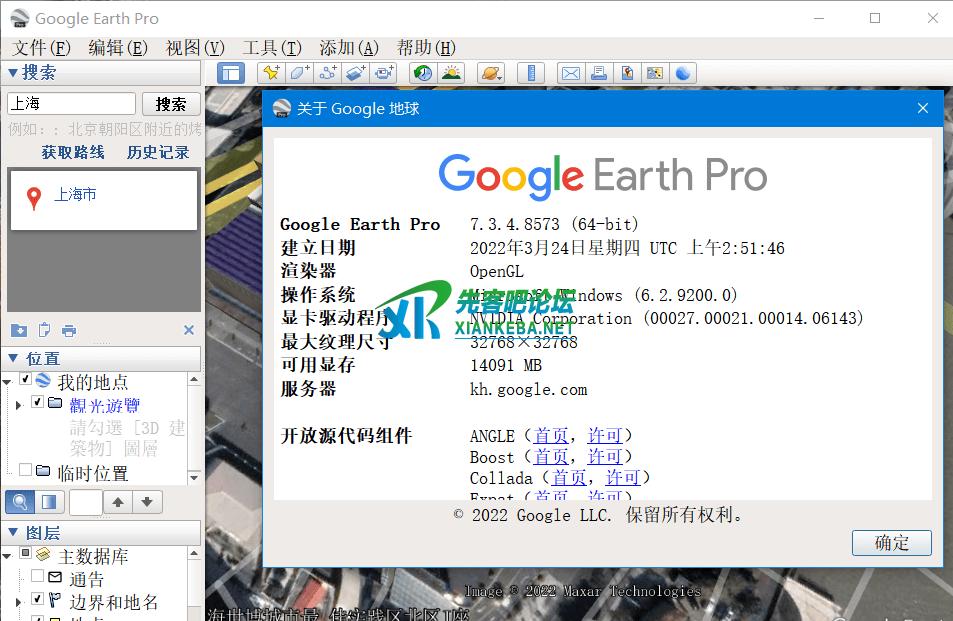Screen dimensions: 953x621
Task: Click the Email envelope toolbar icon
Action: click(x=570, y=73)
